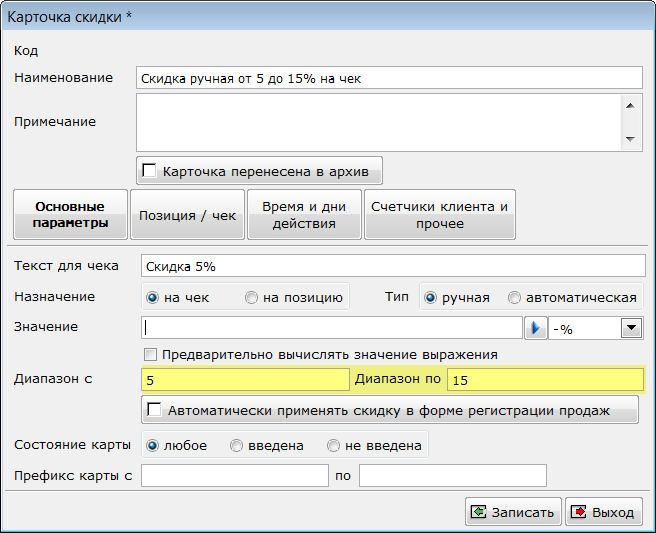
Task: Click the Выход exit button label
Action: point(613,512)
